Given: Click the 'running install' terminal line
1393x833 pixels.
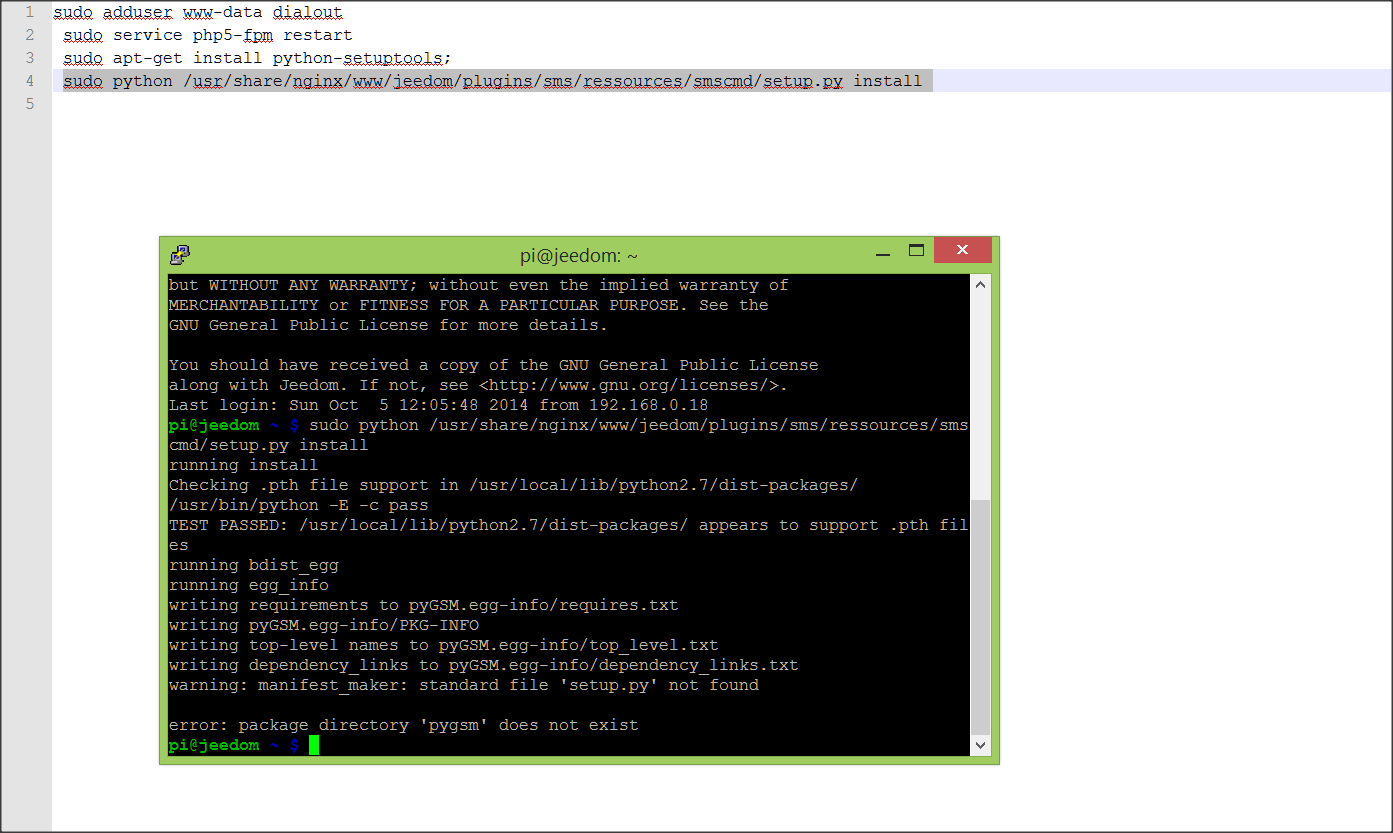Looking at the screenshot, I should tap(243, 465).
